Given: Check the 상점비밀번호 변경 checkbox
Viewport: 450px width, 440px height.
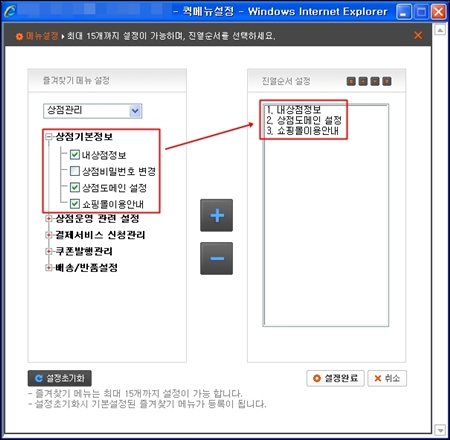Looking at the screenshot, I should click(75, 171).
